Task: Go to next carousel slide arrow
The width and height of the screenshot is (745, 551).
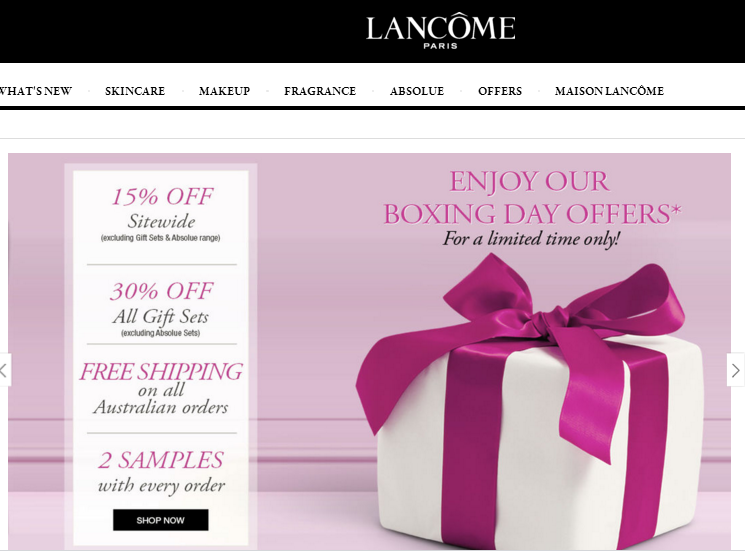Action: click(x=735, y=370)
